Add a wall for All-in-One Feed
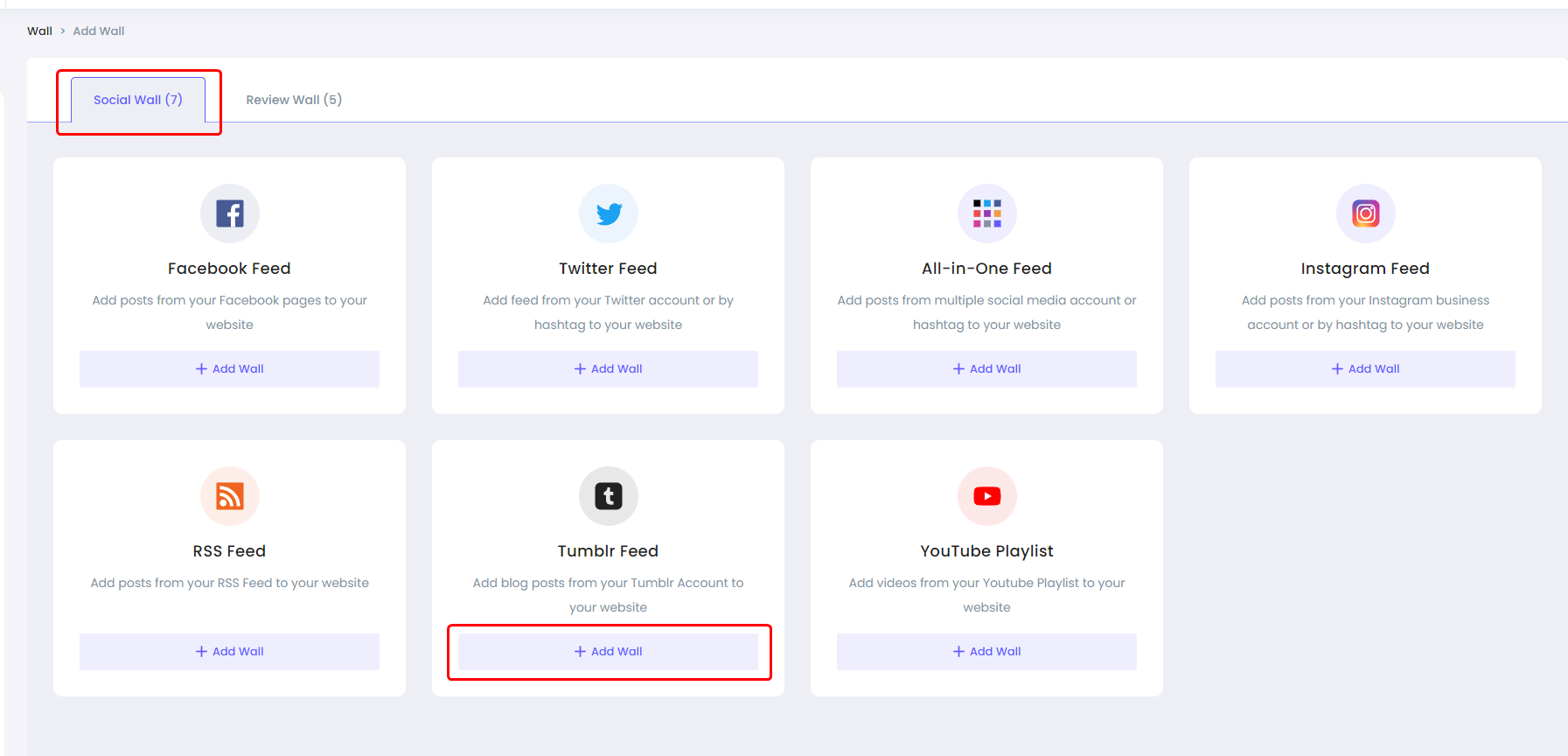This screenshot has height=756, width=1568. pyautogui.click(x=986, y=368)
